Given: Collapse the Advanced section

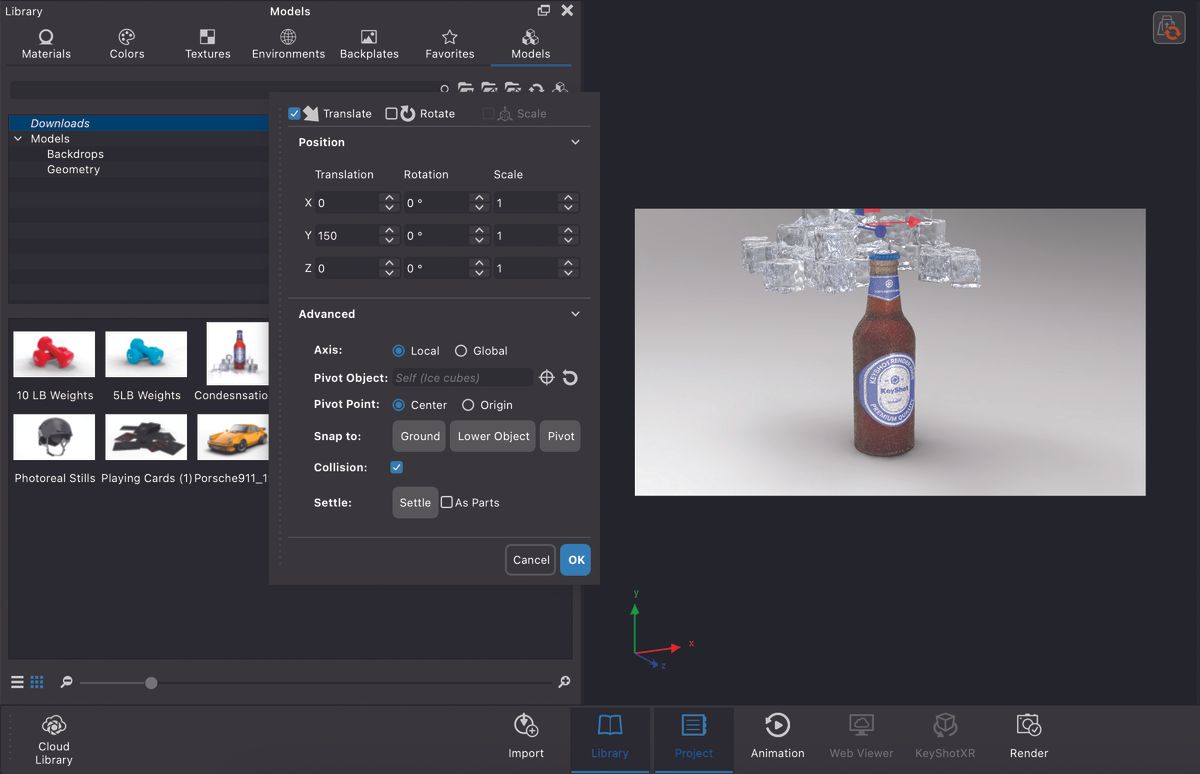Looking at the screenshot, I should pos(575,313).
